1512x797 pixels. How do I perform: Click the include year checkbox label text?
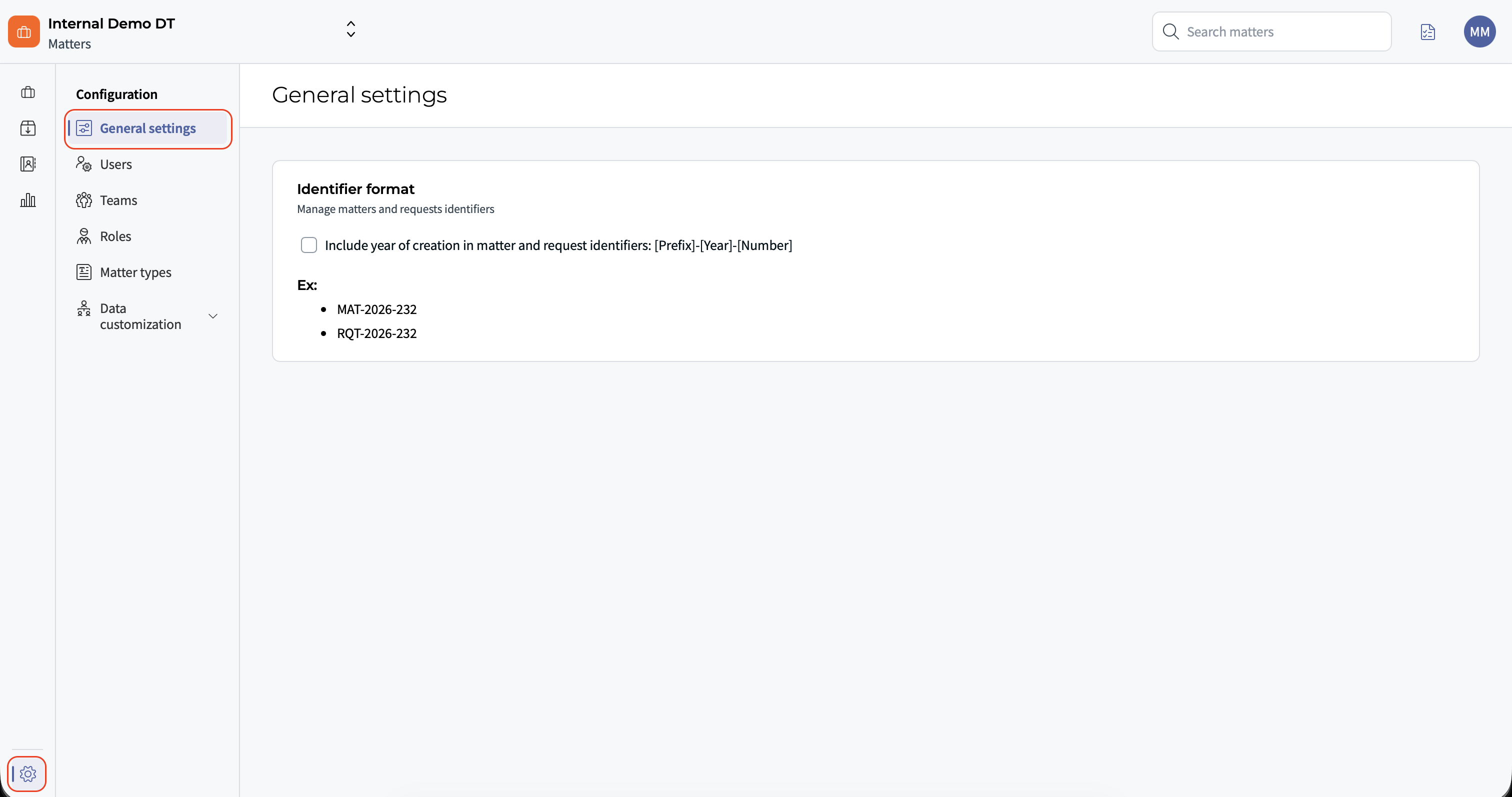pos(557,245)
